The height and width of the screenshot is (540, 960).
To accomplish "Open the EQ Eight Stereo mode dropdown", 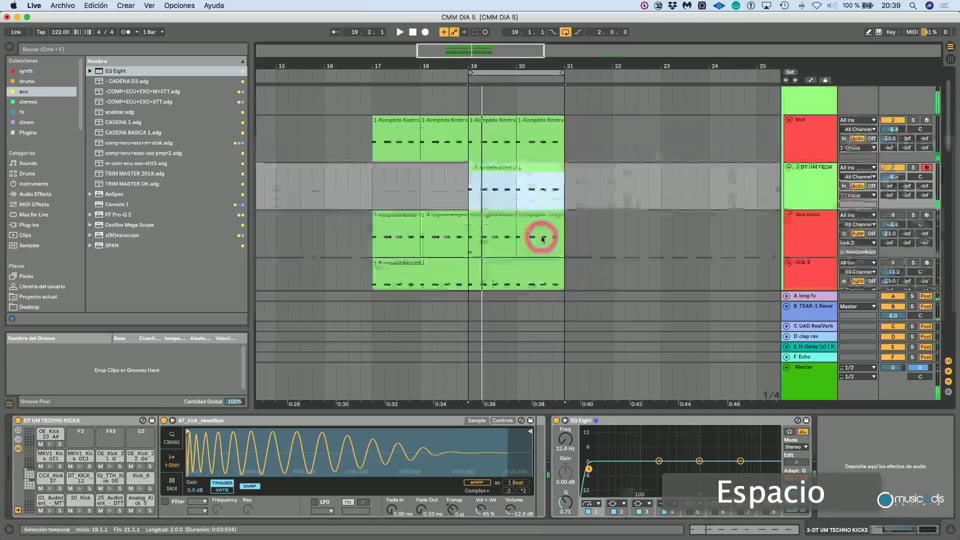I will click(x=797, y=447).
